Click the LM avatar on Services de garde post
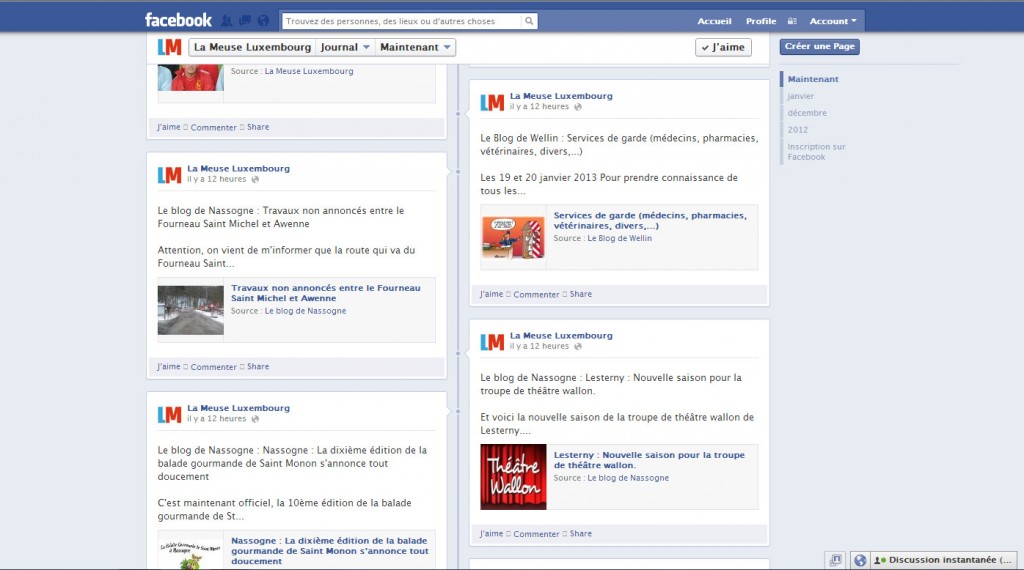This screenshot has width=1024, height=570. coord(492,103)
